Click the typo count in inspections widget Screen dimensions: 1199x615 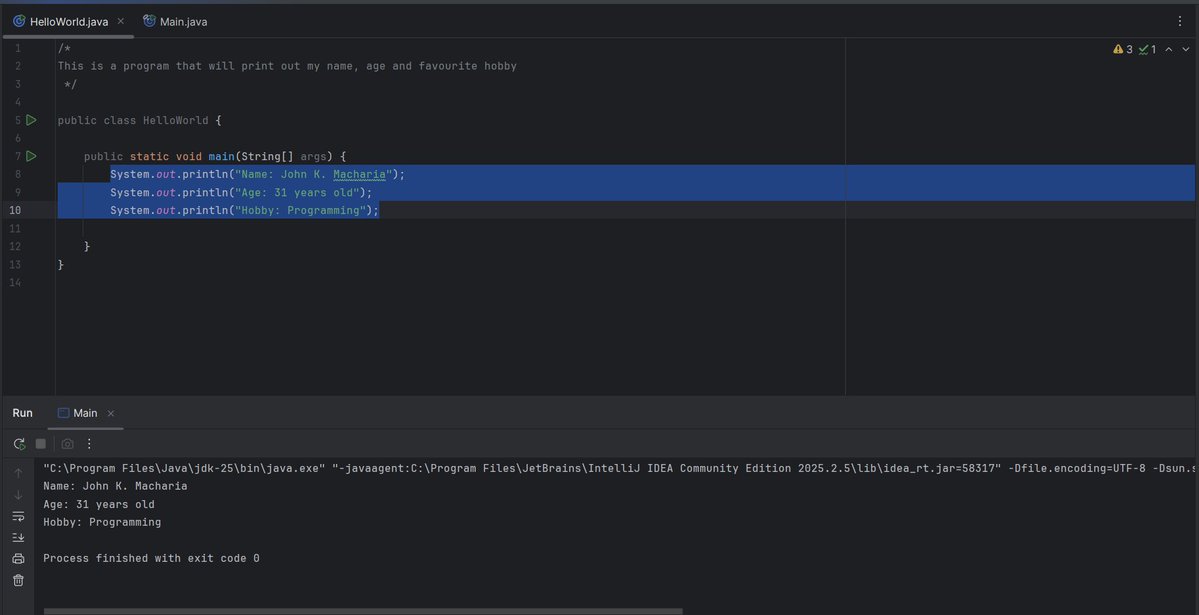pos(1145,48)
